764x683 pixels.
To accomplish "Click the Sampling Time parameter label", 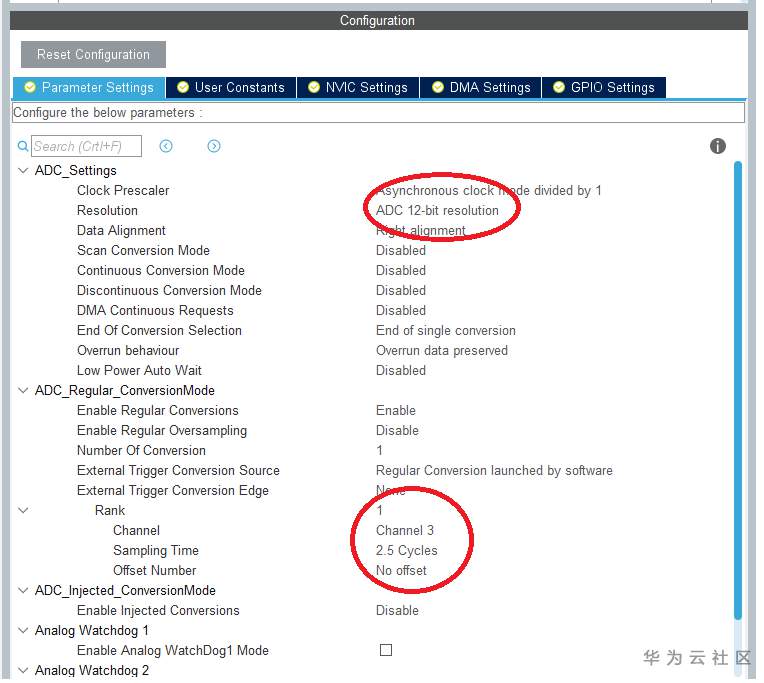I will coord(156,550).
